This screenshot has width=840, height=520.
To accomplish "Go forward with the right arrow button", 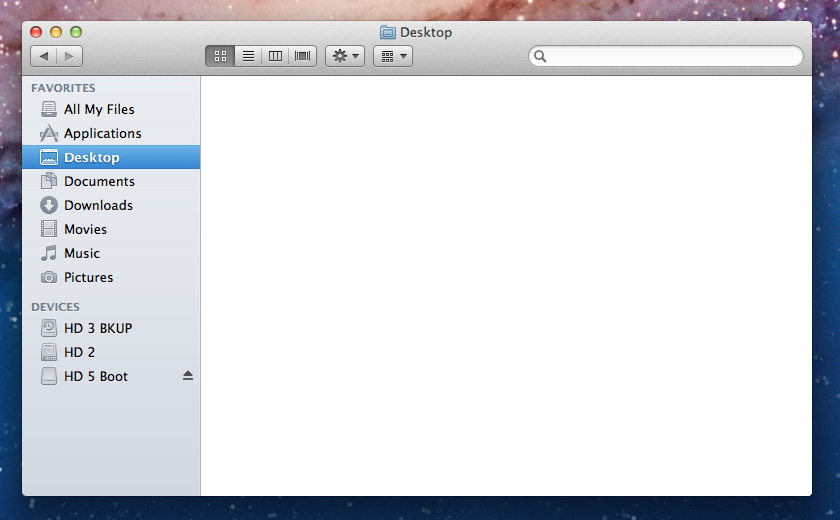I will coord(69,56).
